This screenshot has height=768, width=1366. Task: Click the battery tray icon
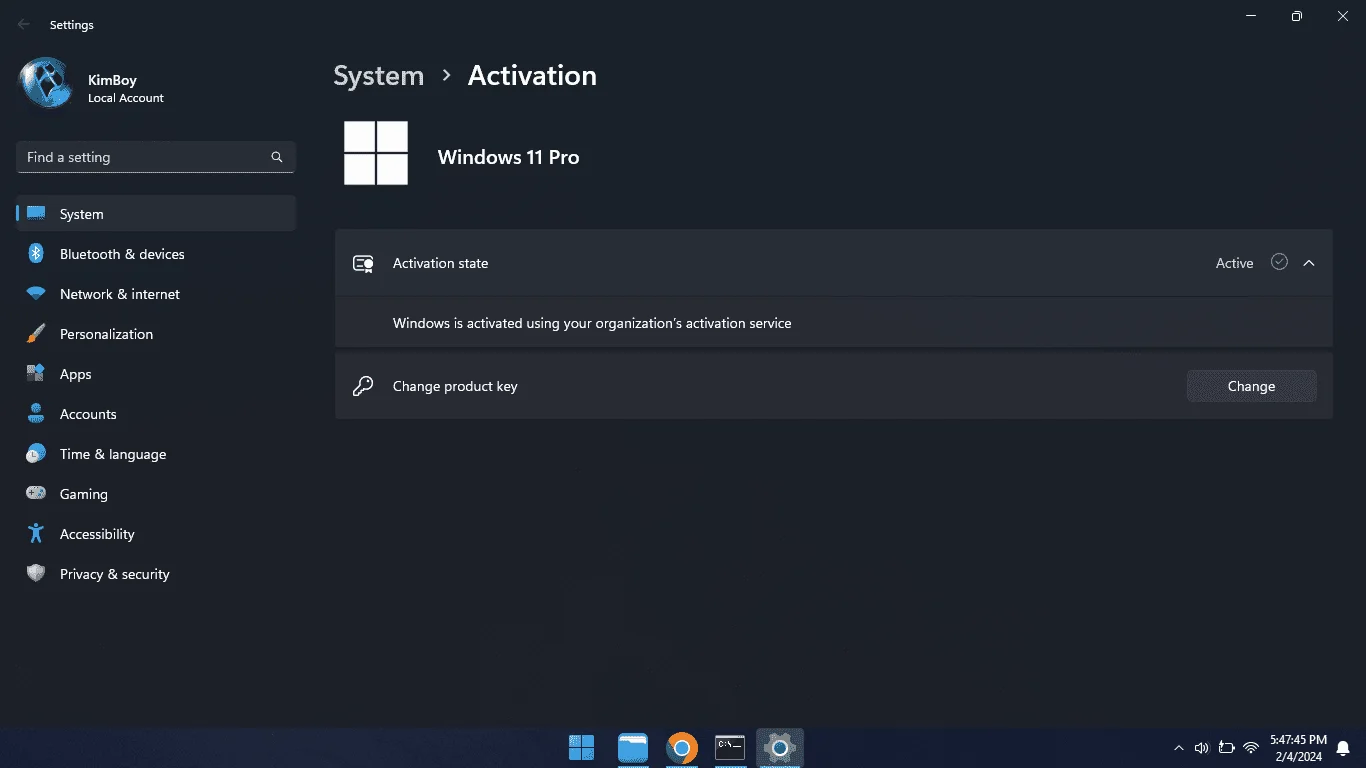coord(1226,747)
